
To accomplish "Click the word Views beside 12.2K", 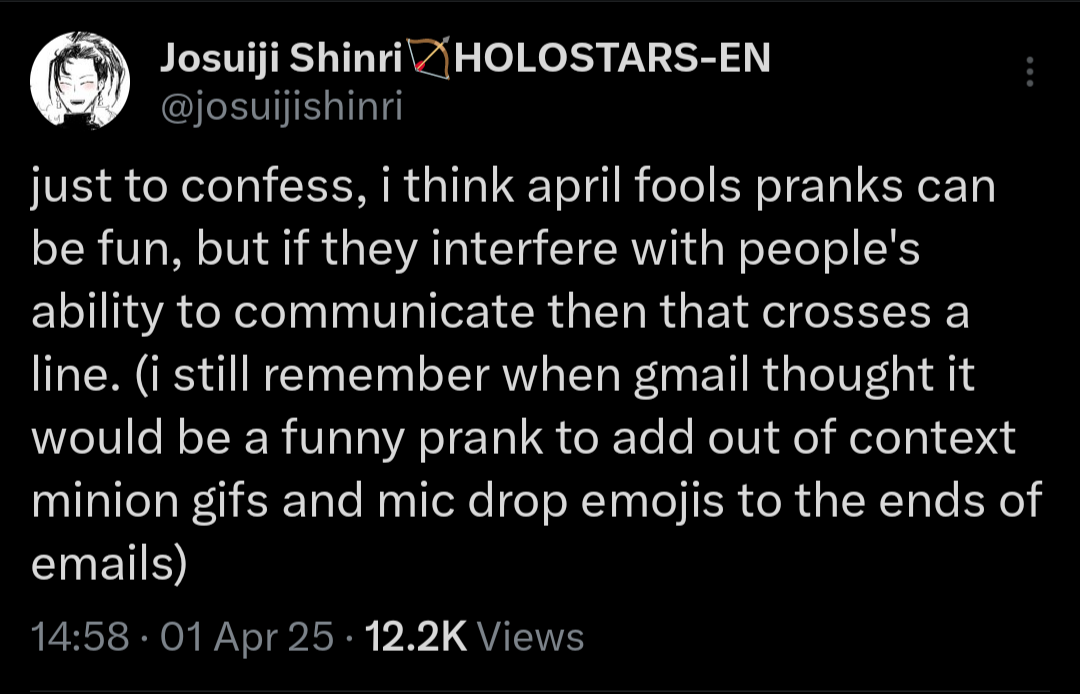I will coord(531,636).
